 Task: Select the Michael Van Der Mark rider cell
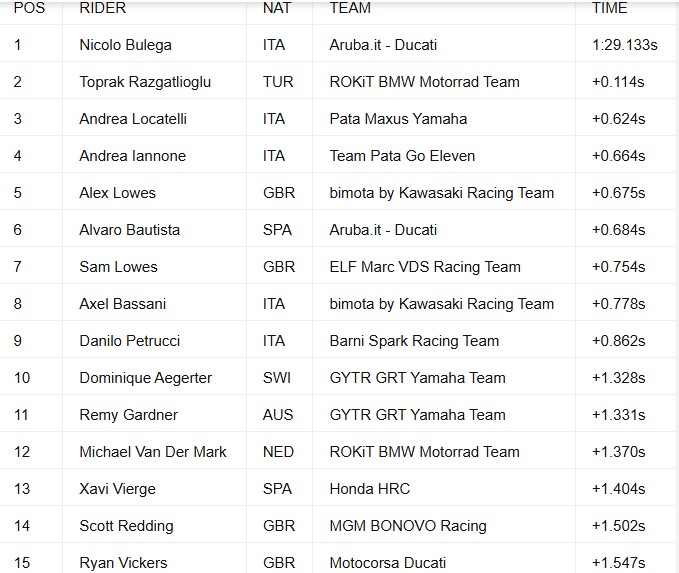pyautogui.click(x=153, y=452)
